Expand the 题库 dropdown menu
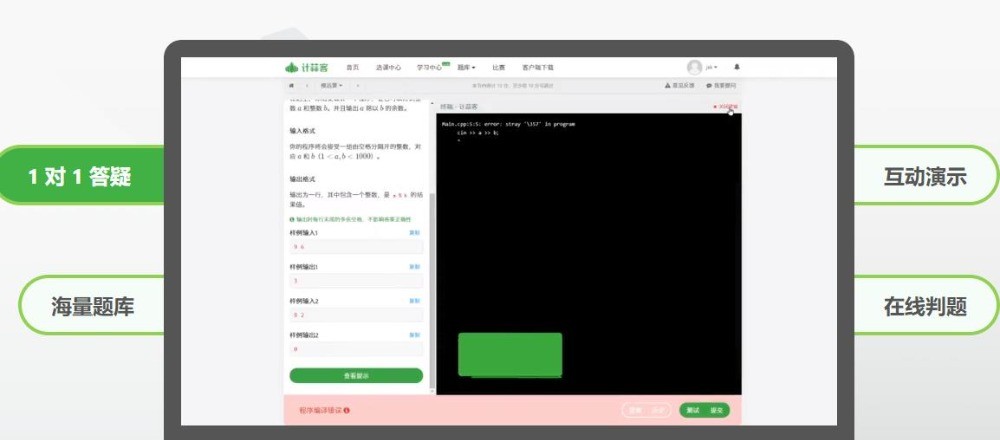This screenshot has height=440, width=1000. click(x=466, y=68)
